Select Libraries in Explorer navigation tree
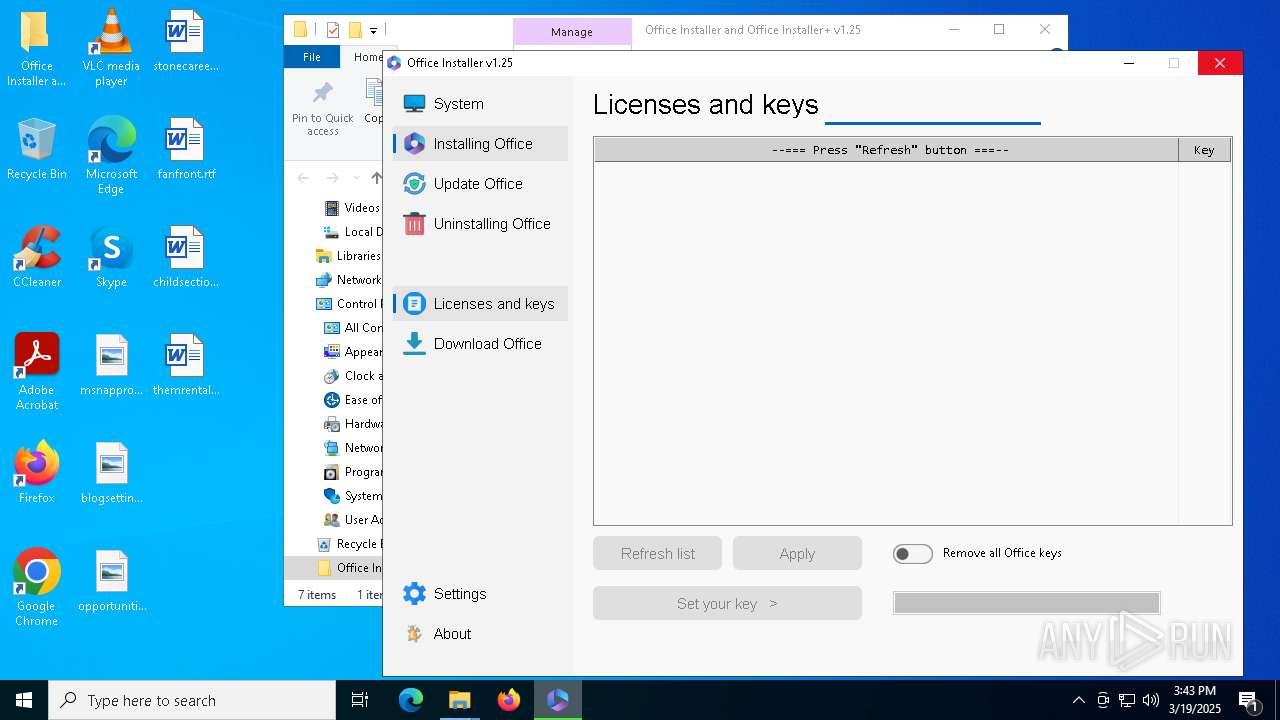1280x720 pixels. tap(348, 256)
